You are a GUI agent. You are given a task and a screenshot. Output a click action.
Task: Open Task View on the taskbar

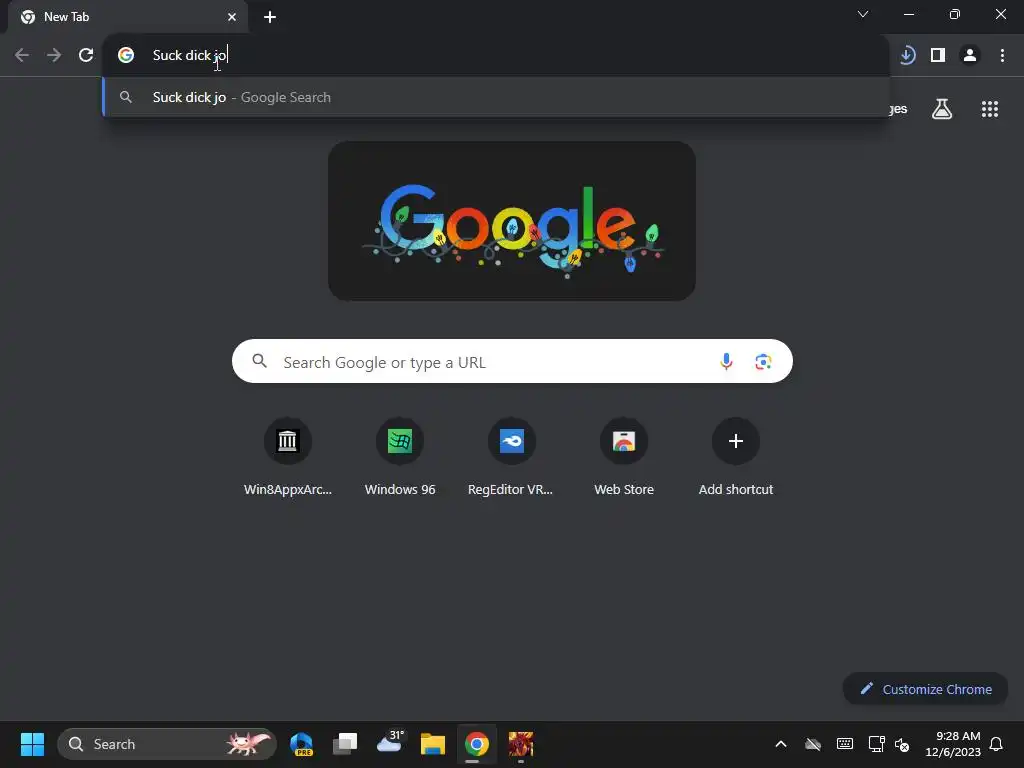click(x=345, y=744)
